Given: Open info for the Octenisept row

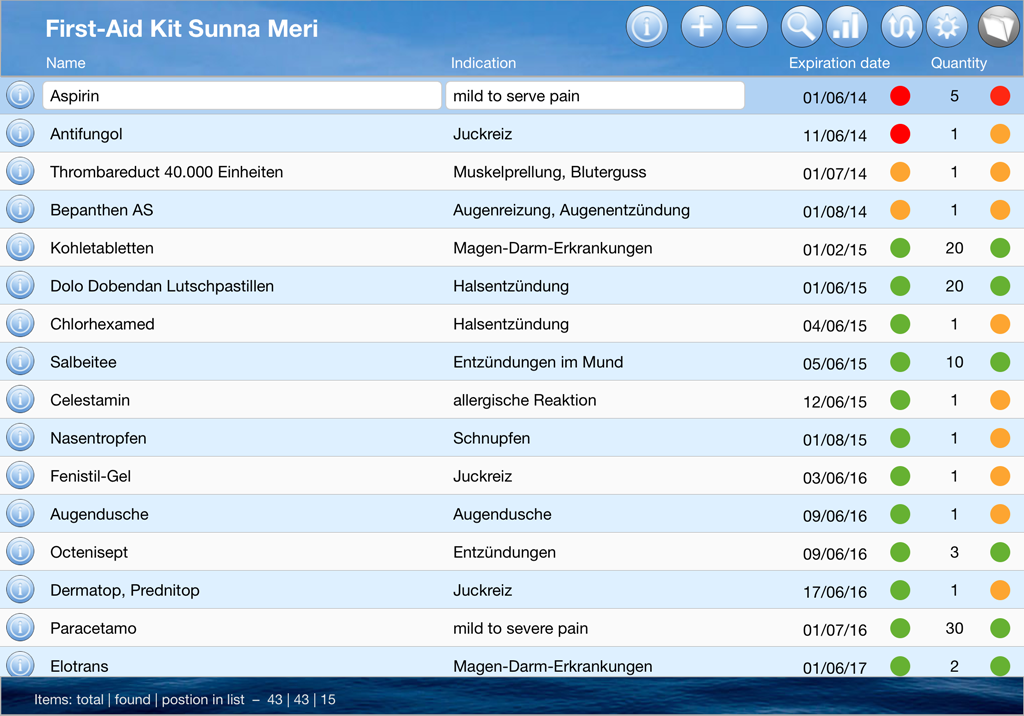Looking at the screenshot, I should (20, 551).
